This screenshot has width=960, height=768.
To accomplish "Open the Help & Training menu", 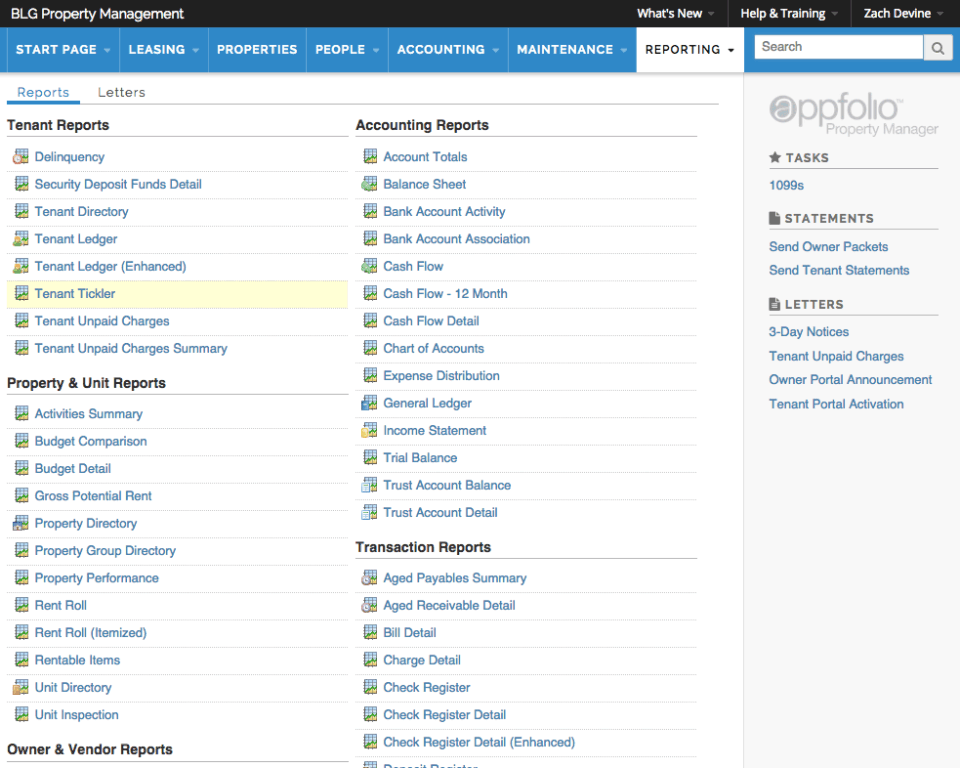I will click(x=790, y=14).
